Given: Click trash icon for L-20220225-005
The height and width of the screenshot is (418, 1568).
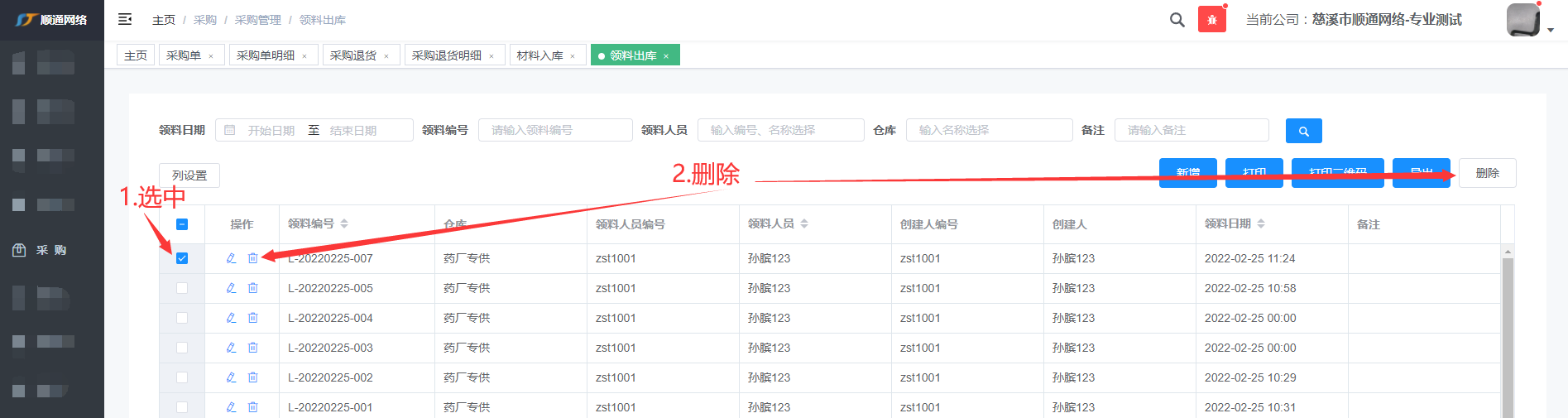Looking at the screenshot, I should [x=253, y=288].
